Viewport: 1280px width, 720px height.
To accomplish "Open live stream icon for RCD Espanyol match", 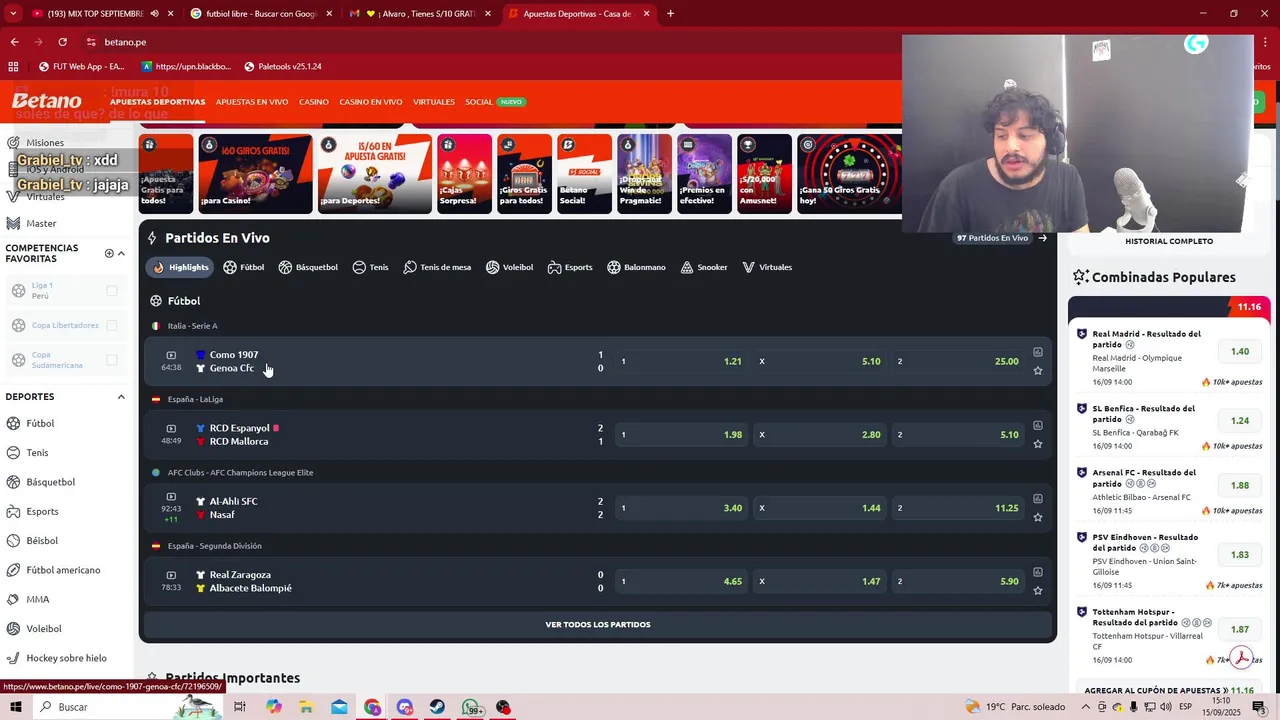I will click(171, 428).
